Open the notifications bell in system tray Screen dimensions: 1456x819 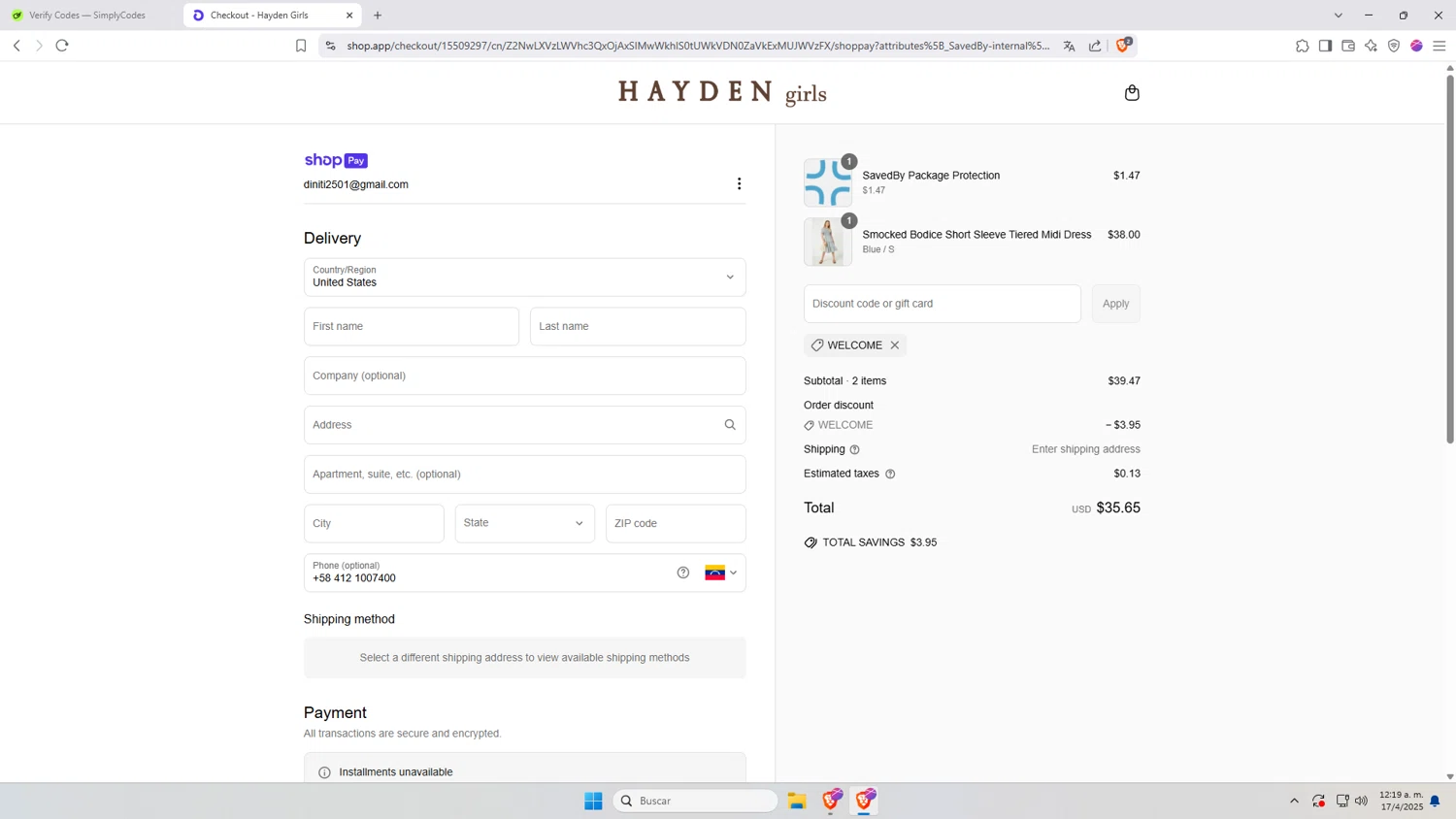[x=1435, y=801]
